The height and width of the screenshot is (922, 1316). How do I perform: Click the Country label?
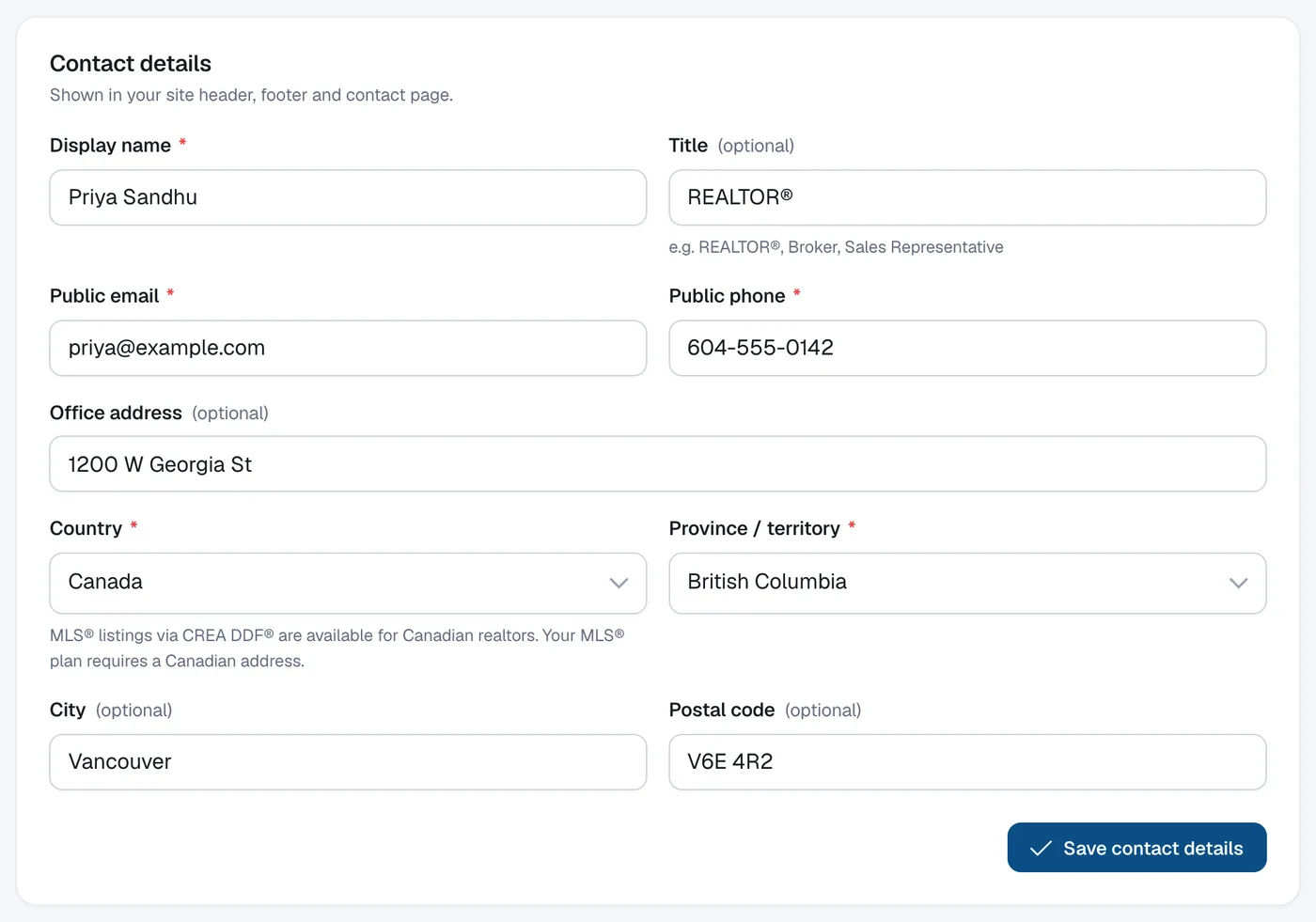(86, 528)
